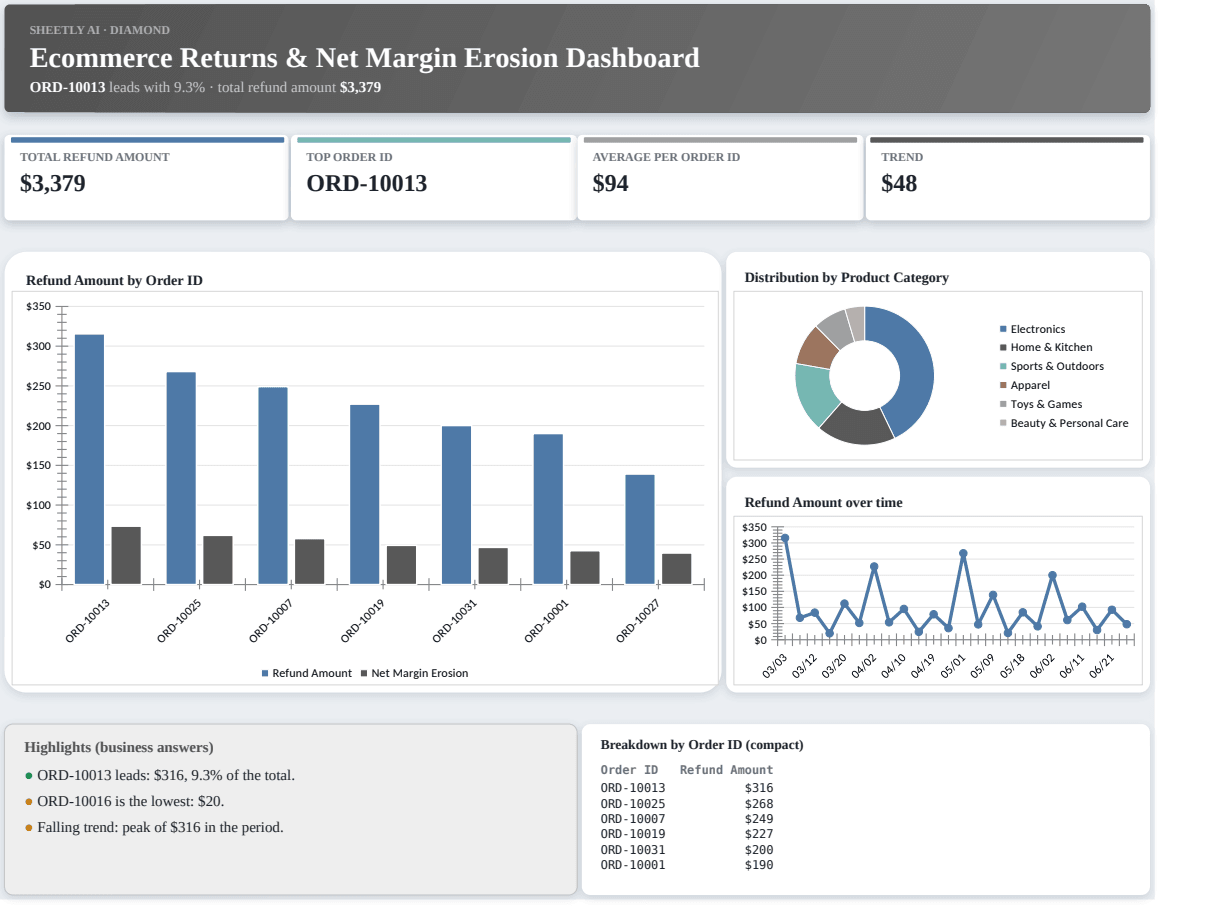This screenshot has height=922, width=1227.
Task: Select the Net Margin Erosion legend entry
Action: [x=414, y=673]
